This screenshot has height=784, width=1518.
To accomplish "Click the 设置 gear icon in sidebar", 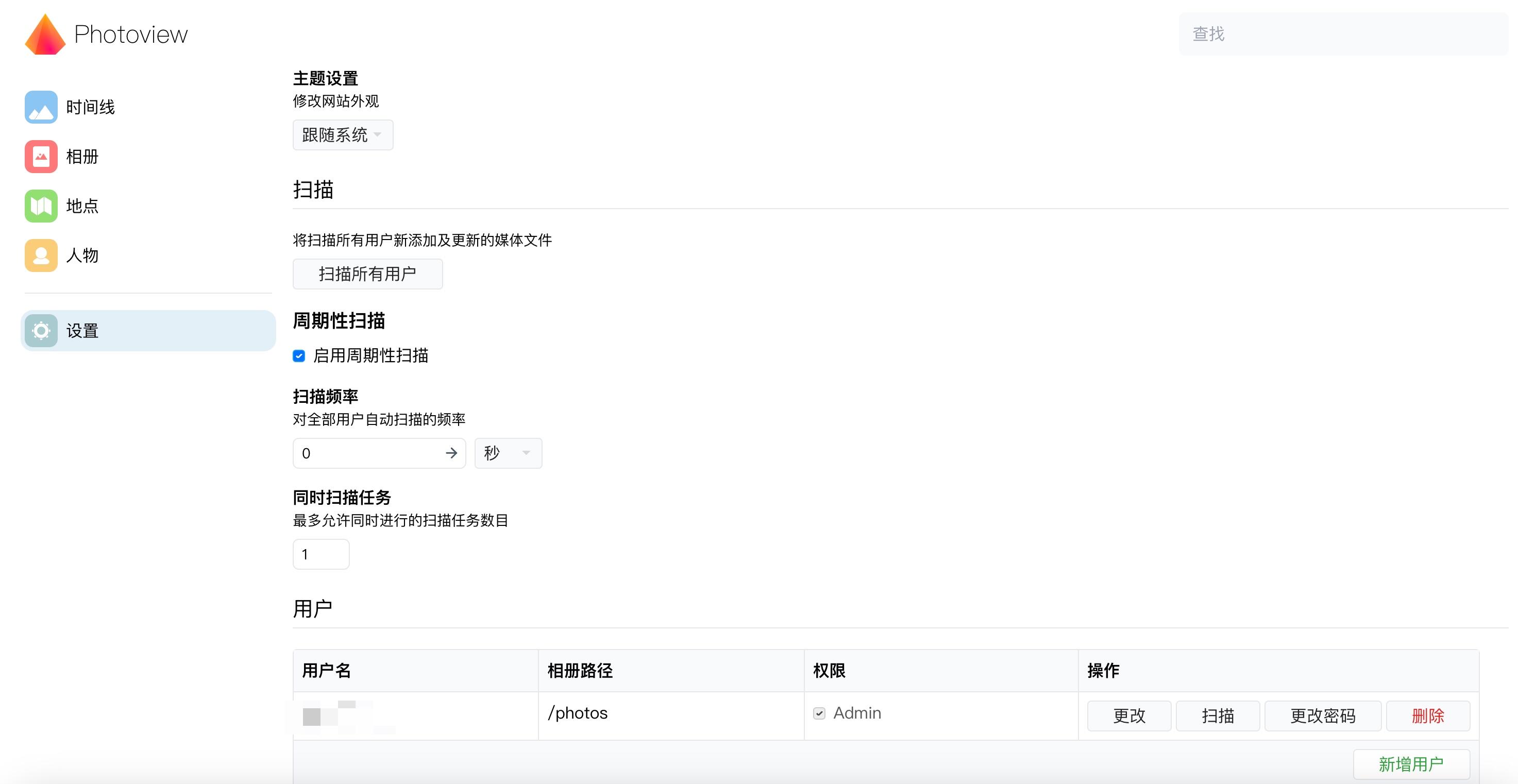I will [x=40, y=331].
